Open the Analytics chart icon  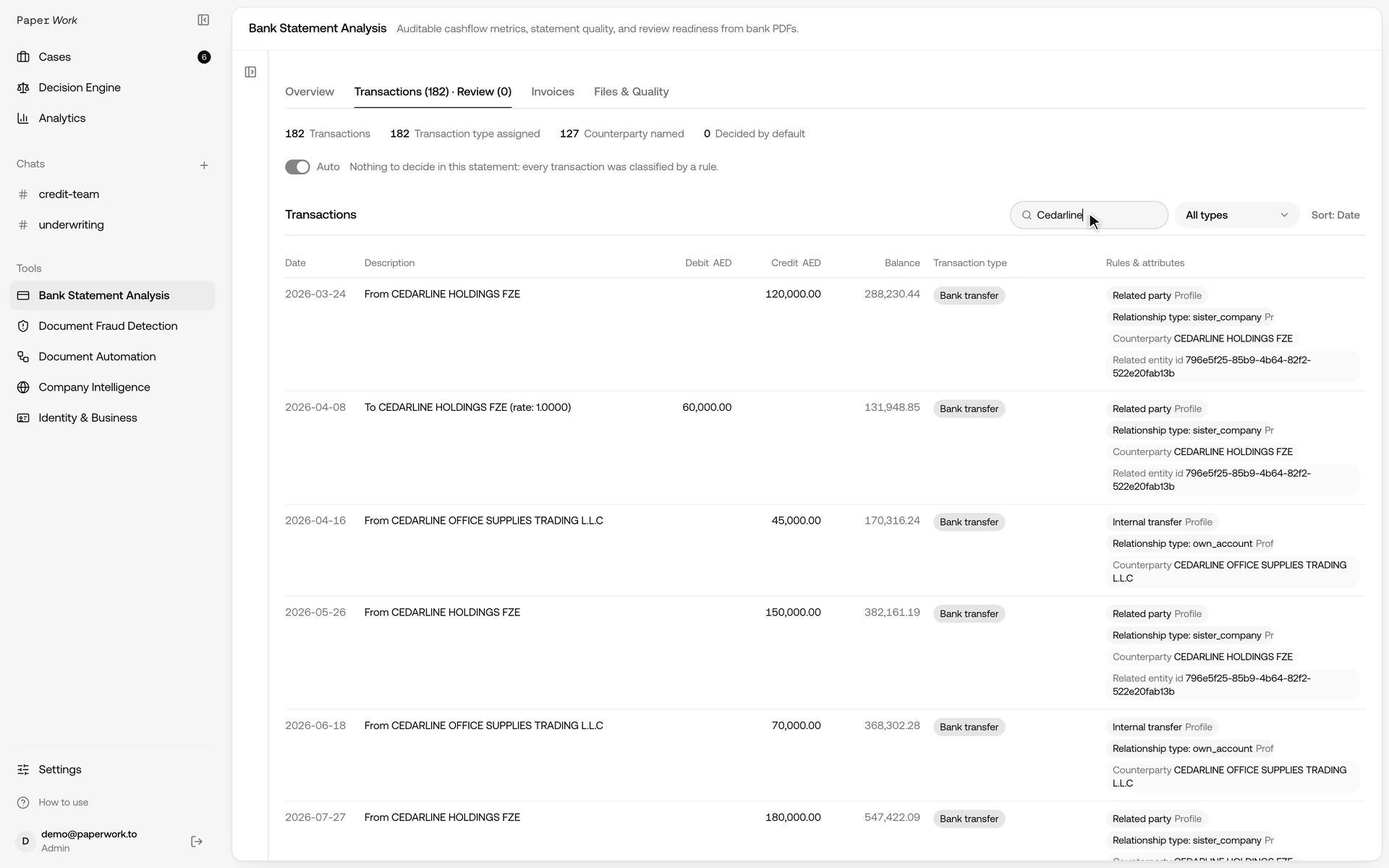coord(23,118)
